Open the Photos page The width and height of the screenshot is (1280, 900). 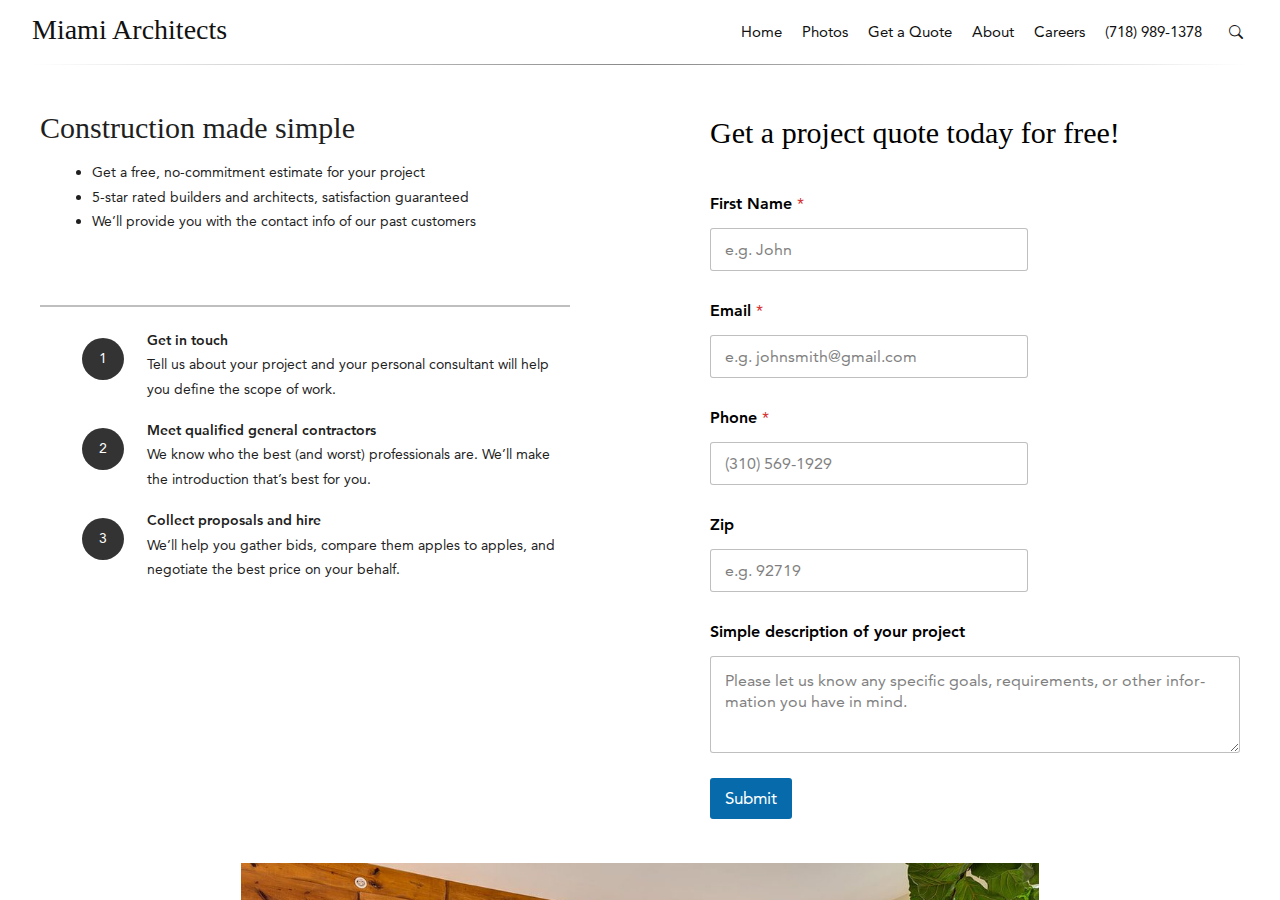[x=825, y=32]
